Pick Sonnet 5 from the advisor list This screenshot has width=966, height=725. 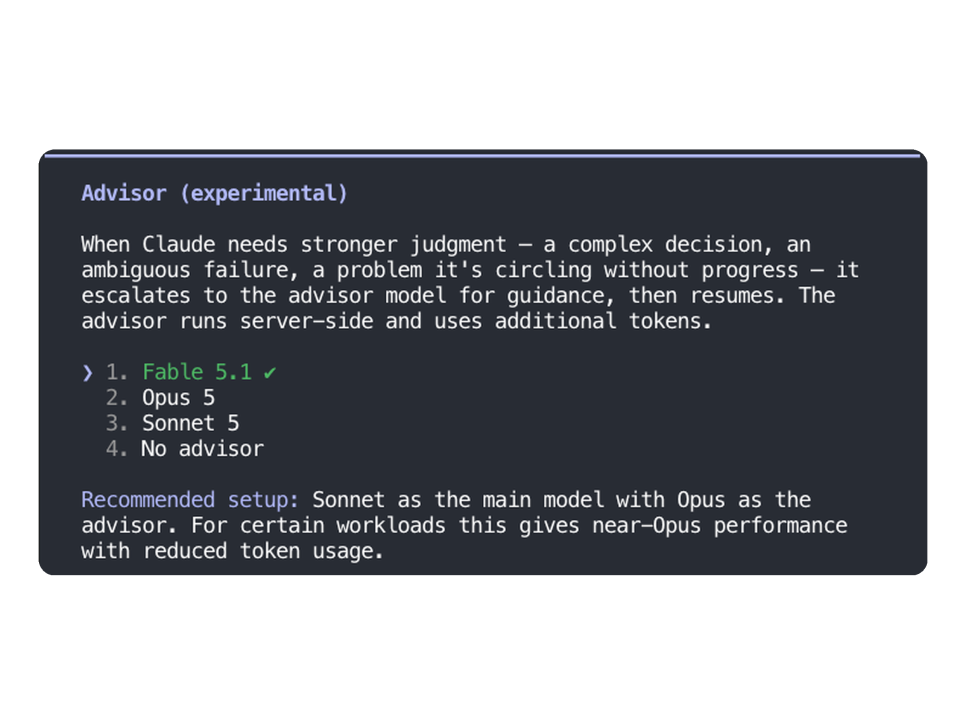coord(190,423)
